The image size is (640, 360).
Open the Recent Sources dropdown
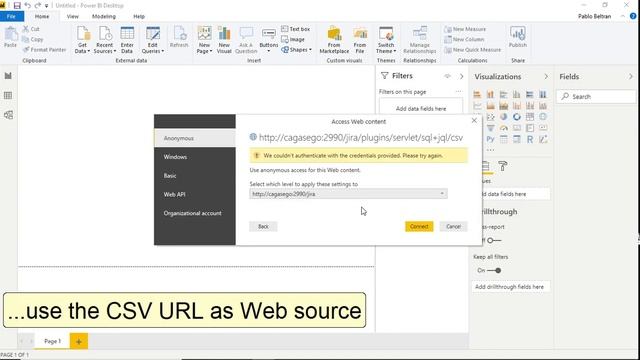point(104,40)
